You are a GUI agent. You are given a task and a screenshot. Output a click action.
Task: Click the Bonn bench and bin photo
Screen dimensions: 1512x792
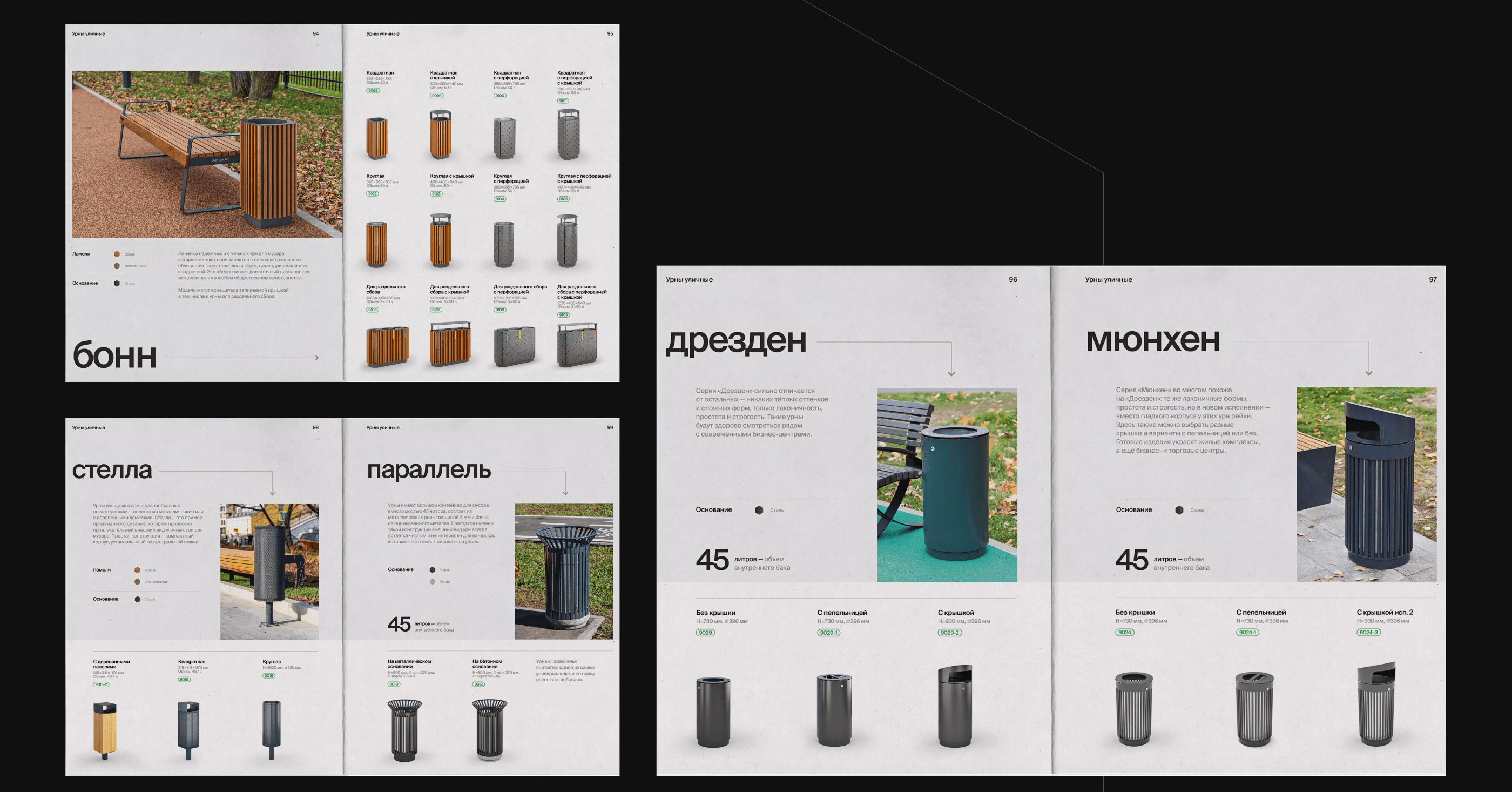[x=207, y=155]
